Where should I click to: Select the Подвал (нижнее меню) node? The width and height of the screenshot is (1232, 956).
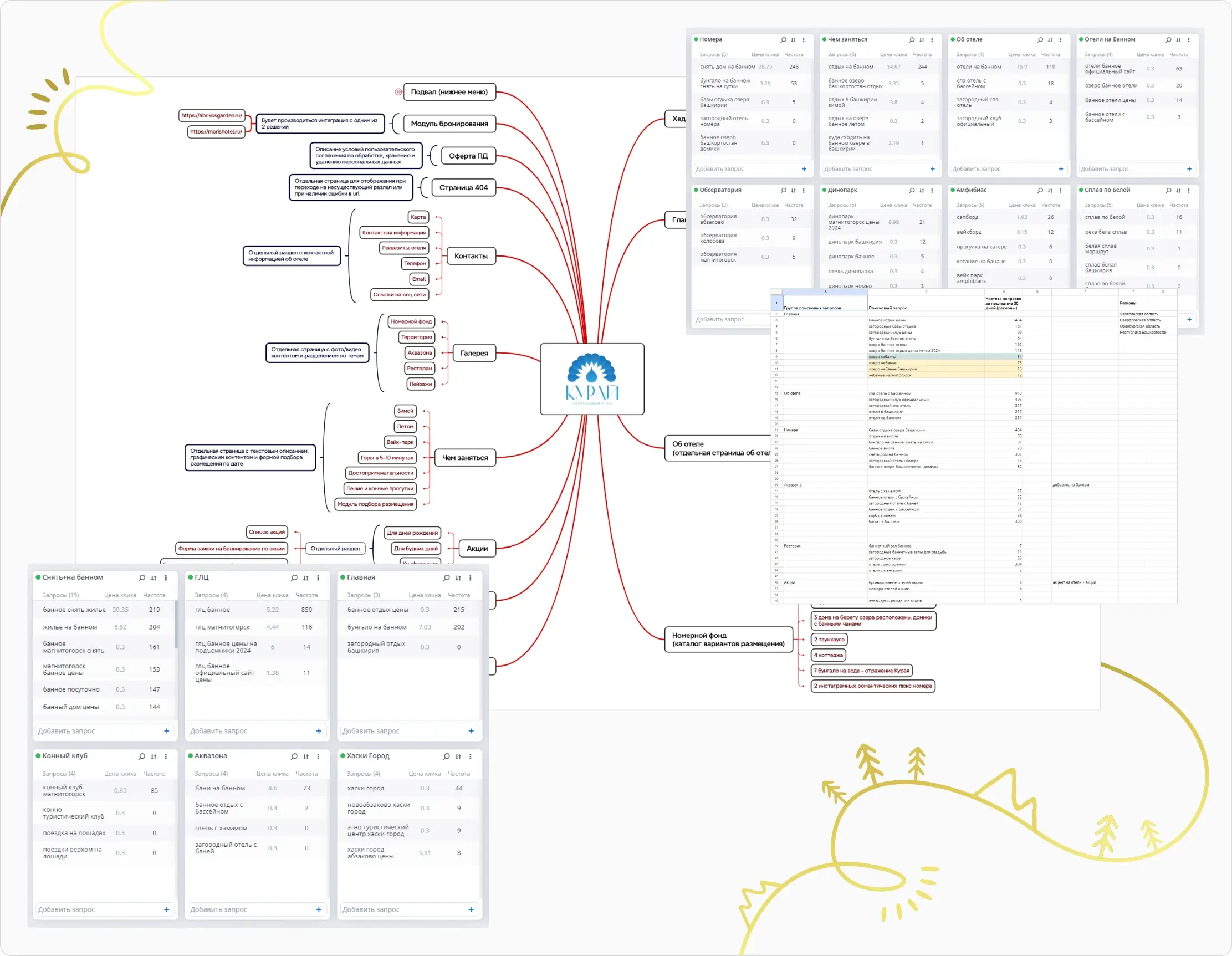pyautogui.click(x=449, y=92)
